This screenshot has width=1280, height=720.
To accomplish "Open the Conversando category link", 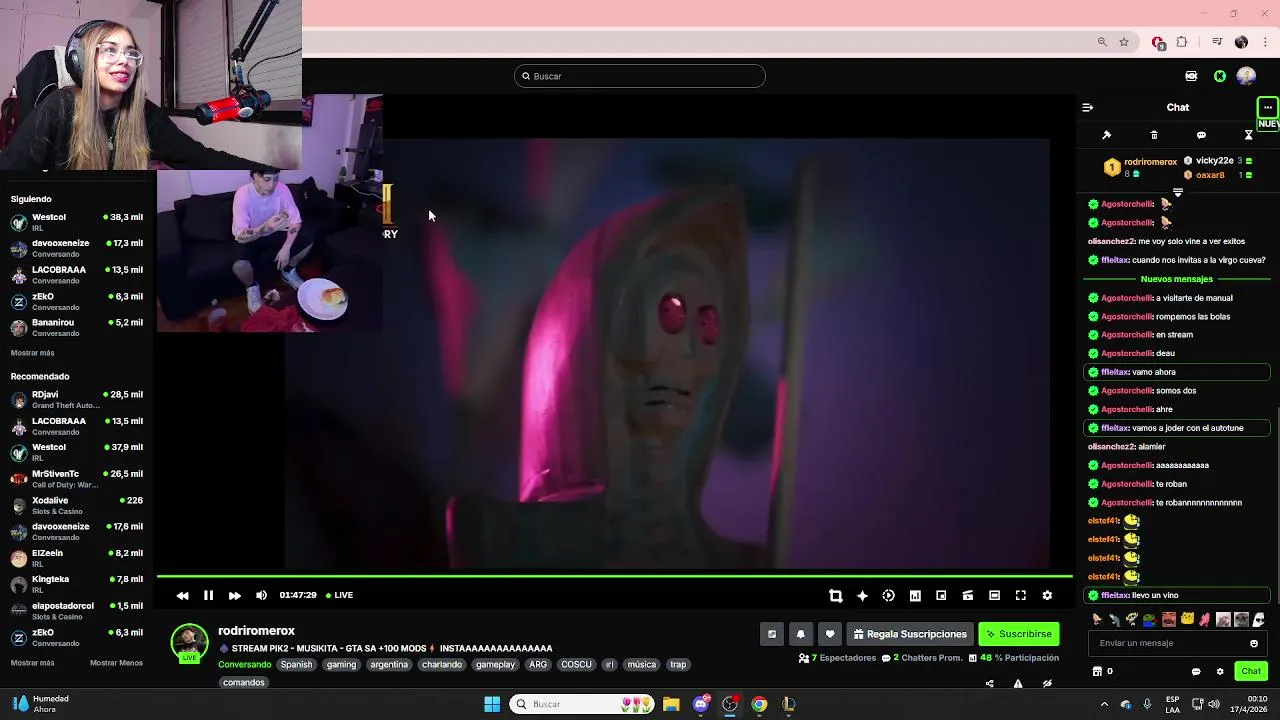I will tap(244, 664).
